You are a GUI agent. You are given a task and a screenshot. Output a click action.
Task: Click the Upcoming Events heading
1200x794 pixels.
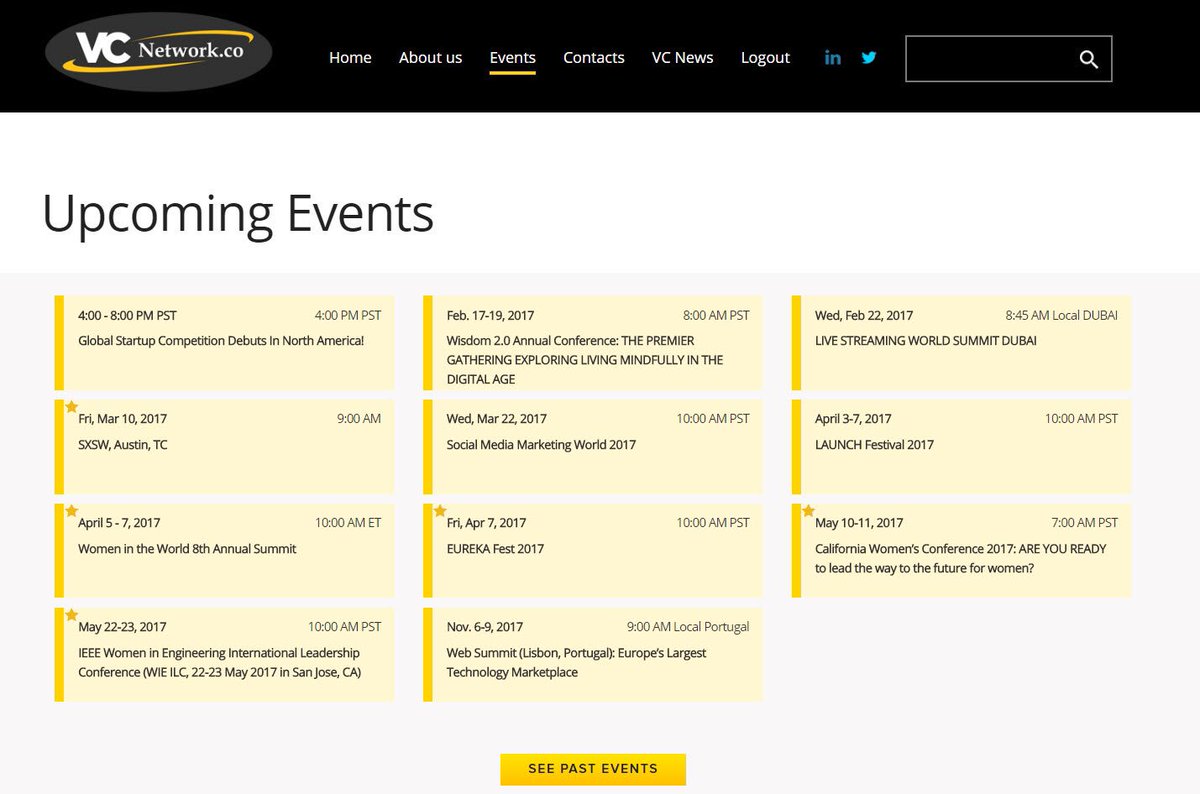238,213
